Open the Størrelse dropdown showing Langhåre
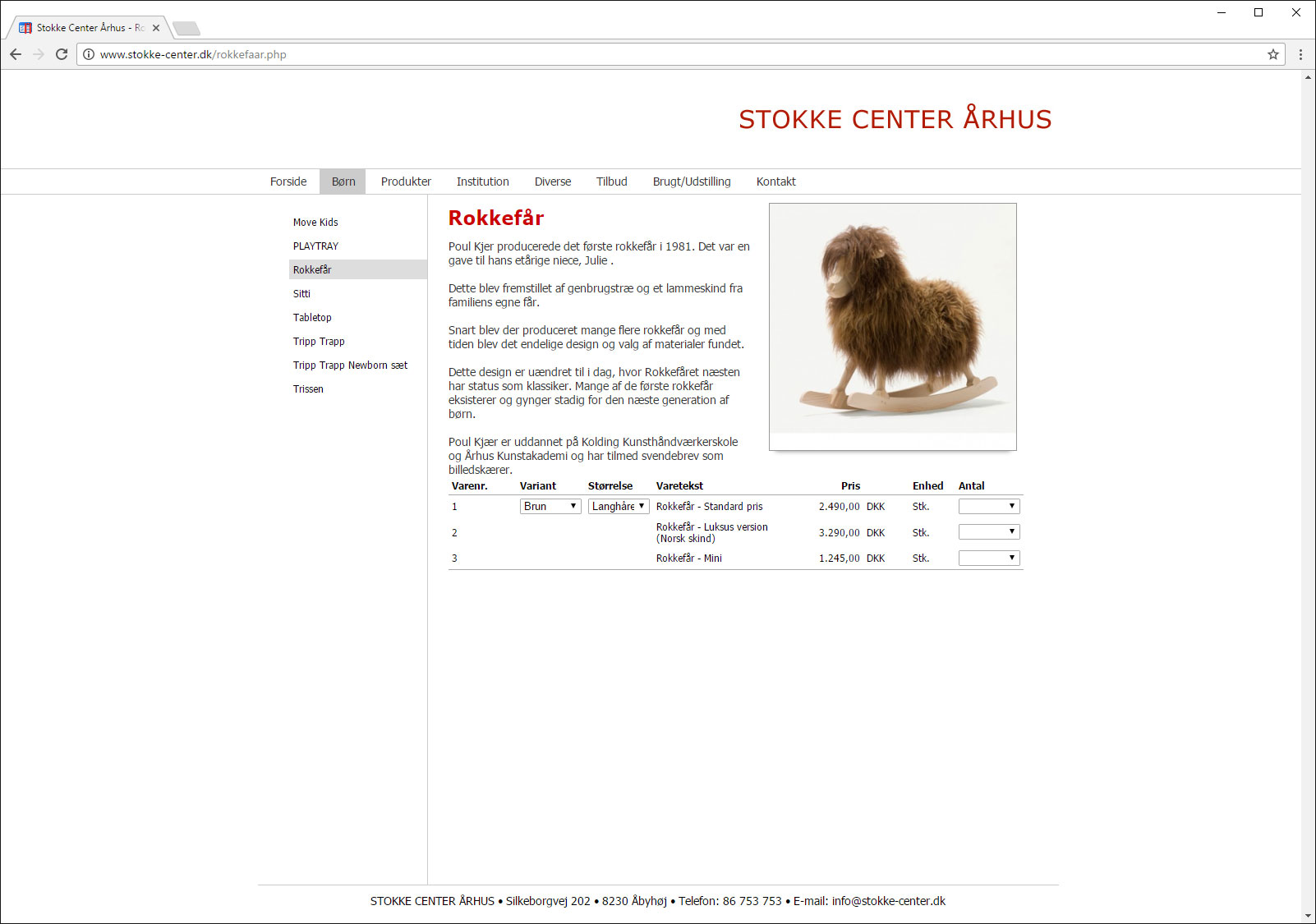 point(619,506)
